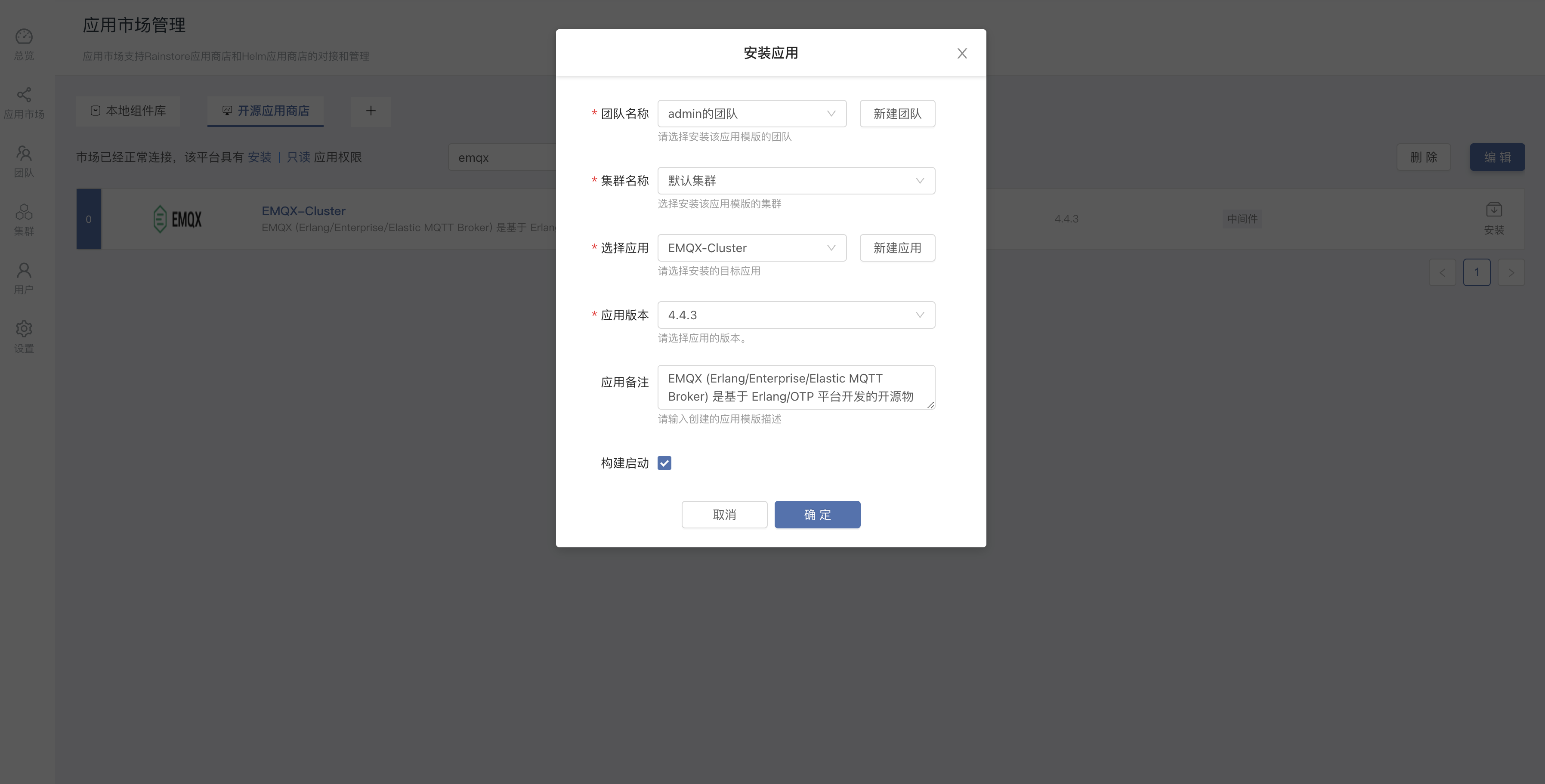Click the EMQX logo thumbnail
Image resolution: width=1545 pixels, height=784 pixels.
[178, 219]
